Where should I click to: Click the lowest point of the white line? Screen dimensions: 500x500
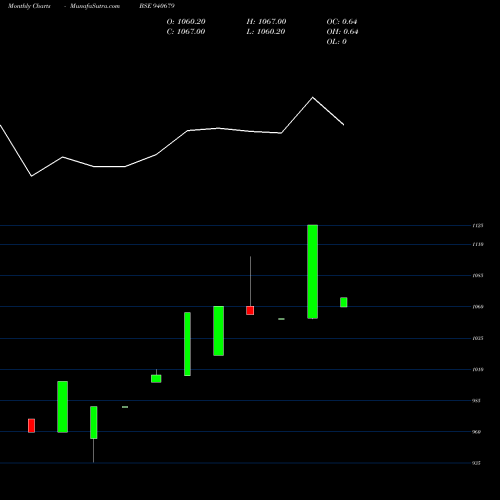(x=32, y=176)
